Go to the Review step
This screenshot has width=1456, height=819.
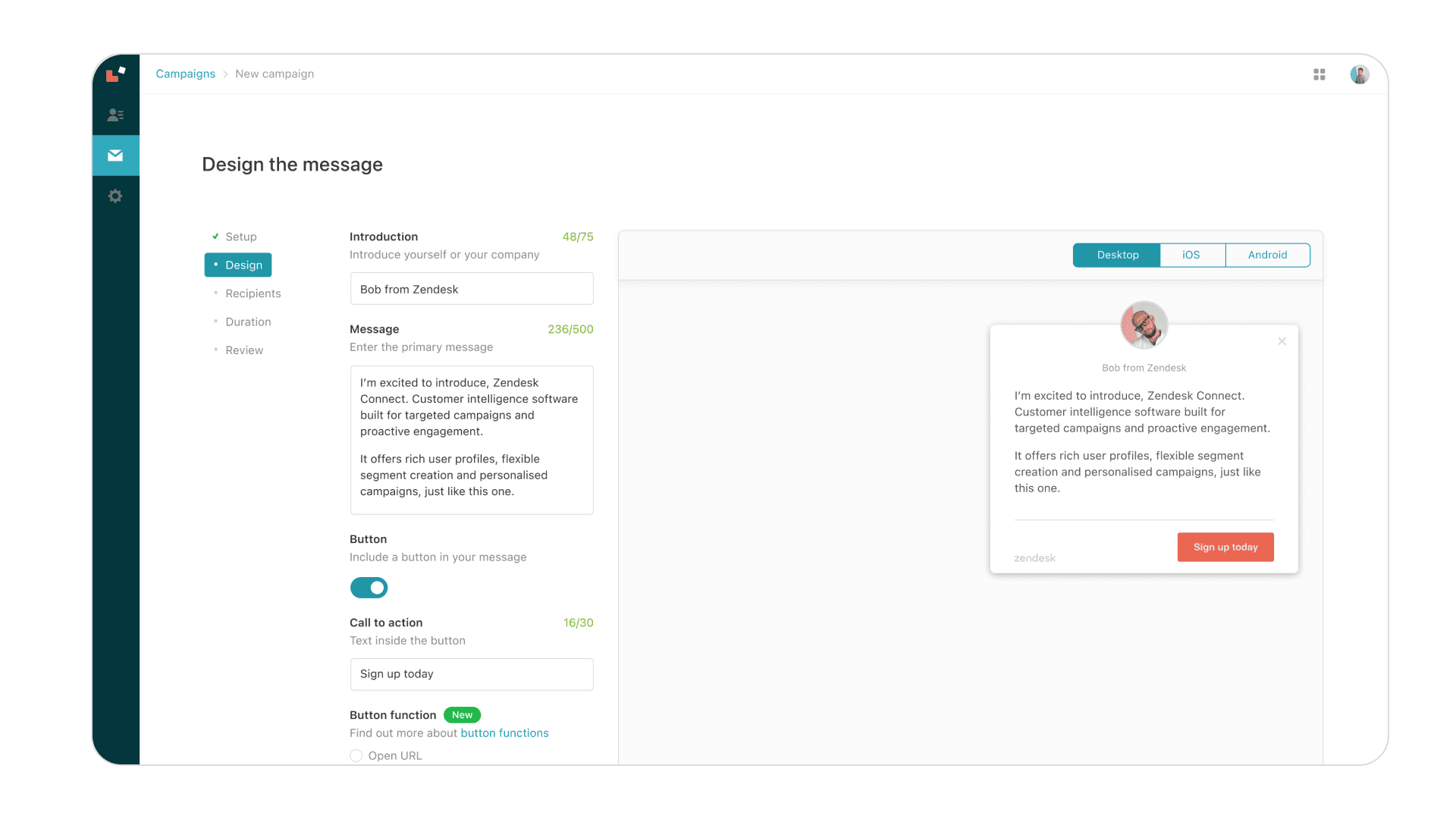tap(243, 350)
